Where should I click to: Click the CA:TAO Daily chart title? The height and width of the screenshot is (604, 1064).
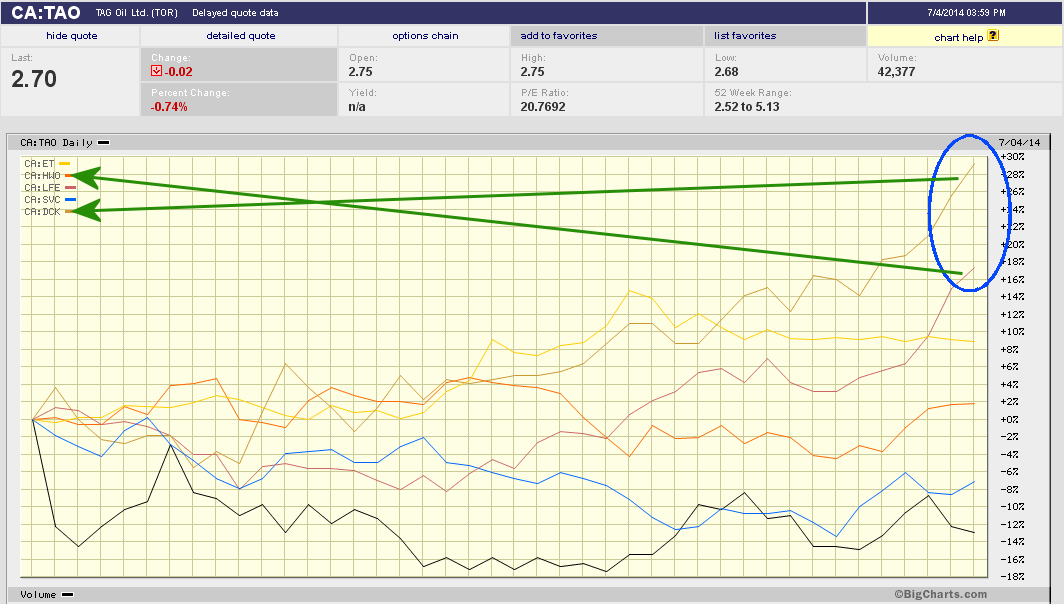[56, 143]
